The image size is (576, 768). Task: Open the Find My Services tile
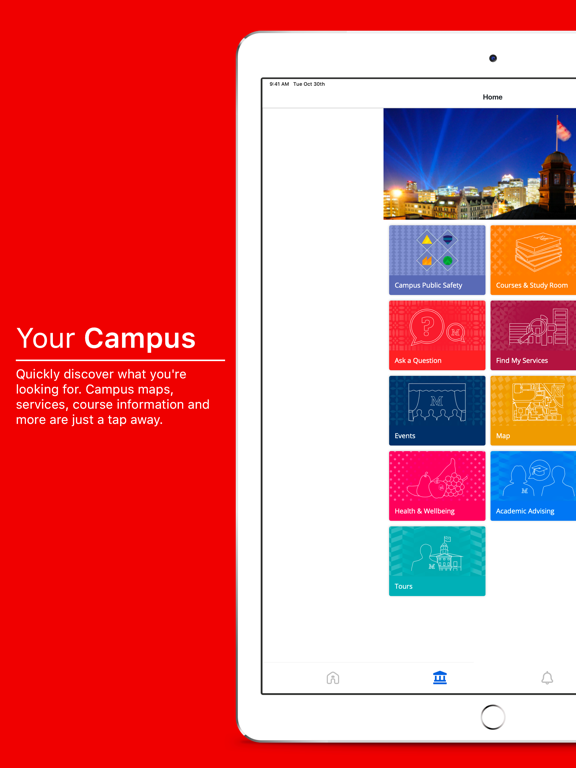pyautogui.click(x=533, y=336)
